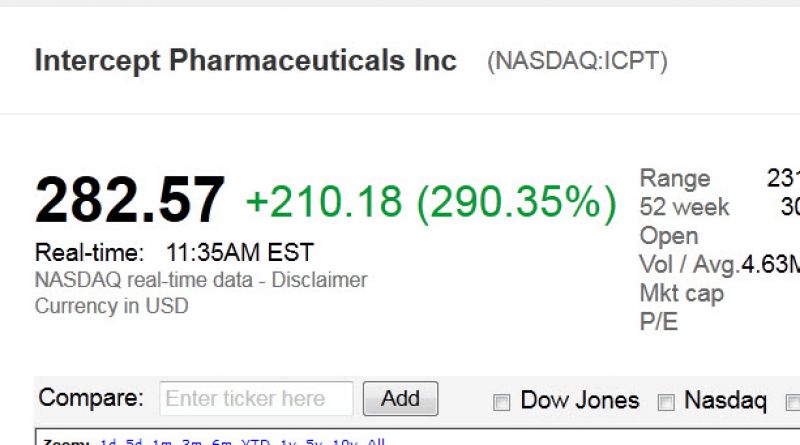Image resolution: width=800 pixels, height=445 pixels.
Task: Select the 1m chart zoom
Action: [162, 441]
